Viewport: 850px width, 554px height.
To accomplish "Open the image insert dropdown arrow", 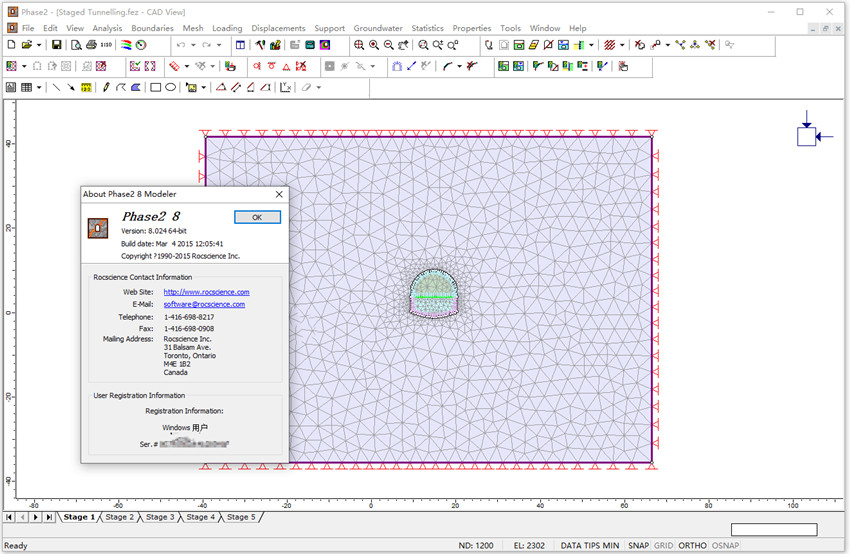I will tap(204, 87).
